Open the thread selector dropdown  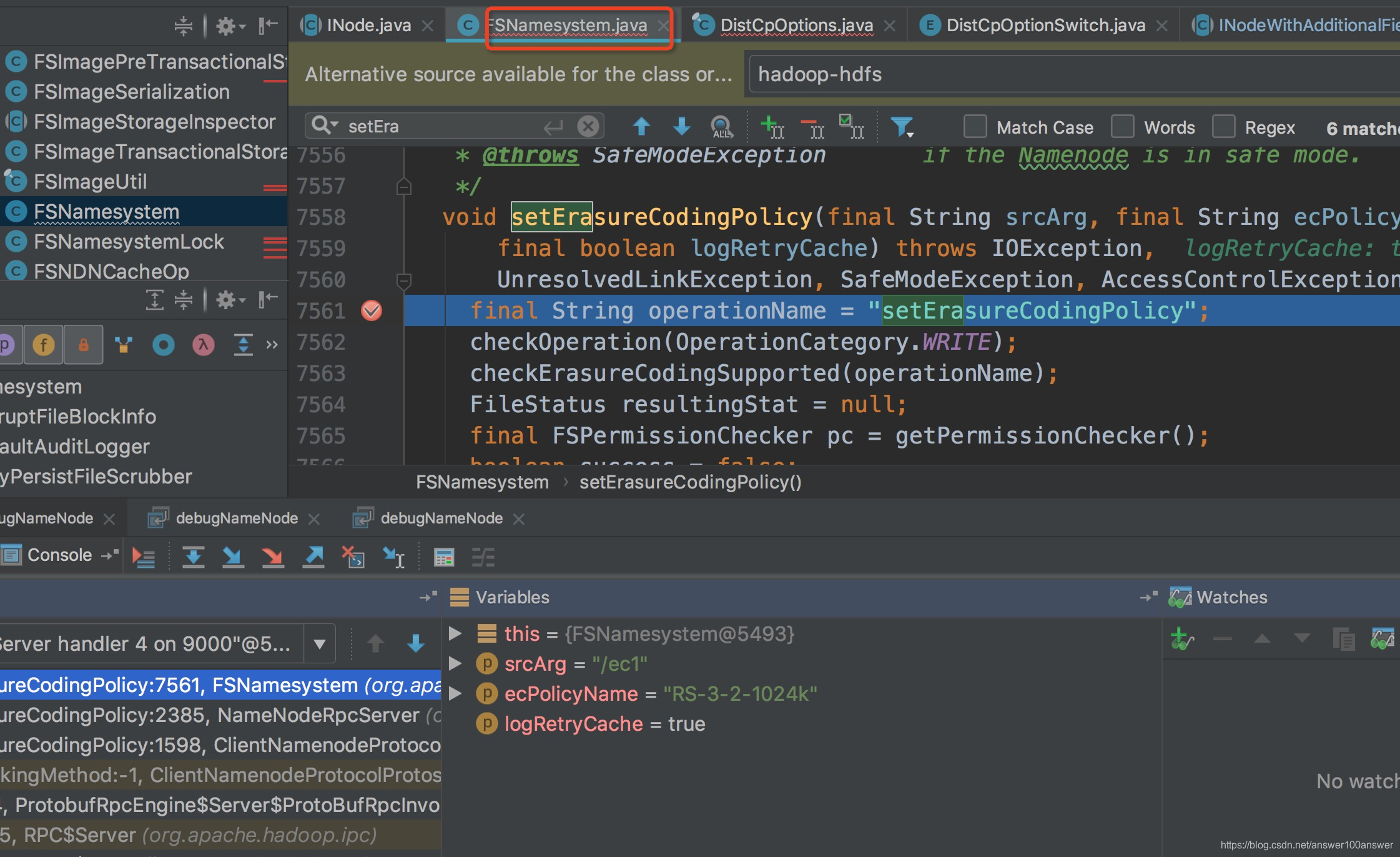[x=320, y=643]
